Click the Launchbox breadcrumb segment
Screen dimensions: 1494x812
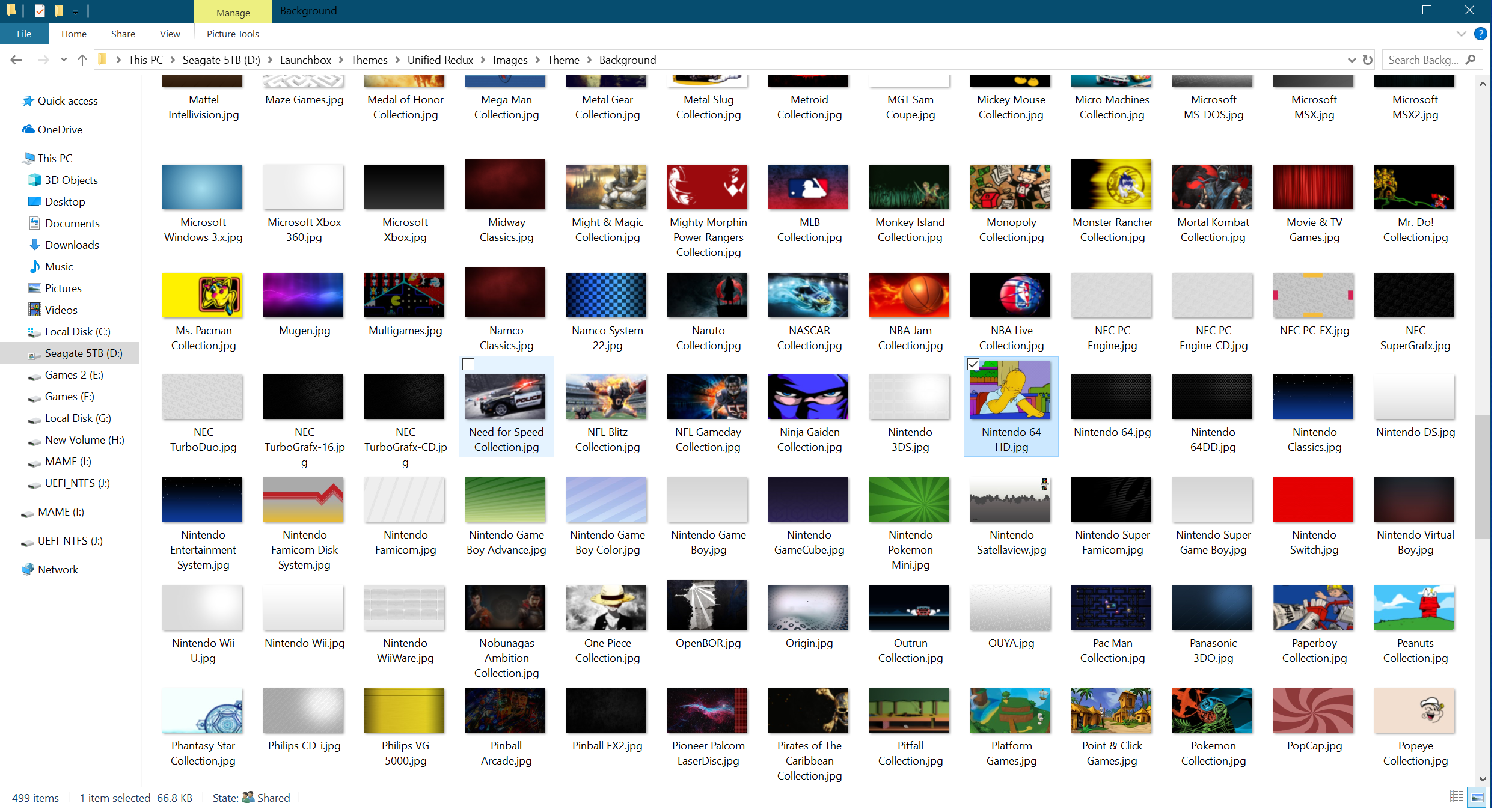coord(305,60)
